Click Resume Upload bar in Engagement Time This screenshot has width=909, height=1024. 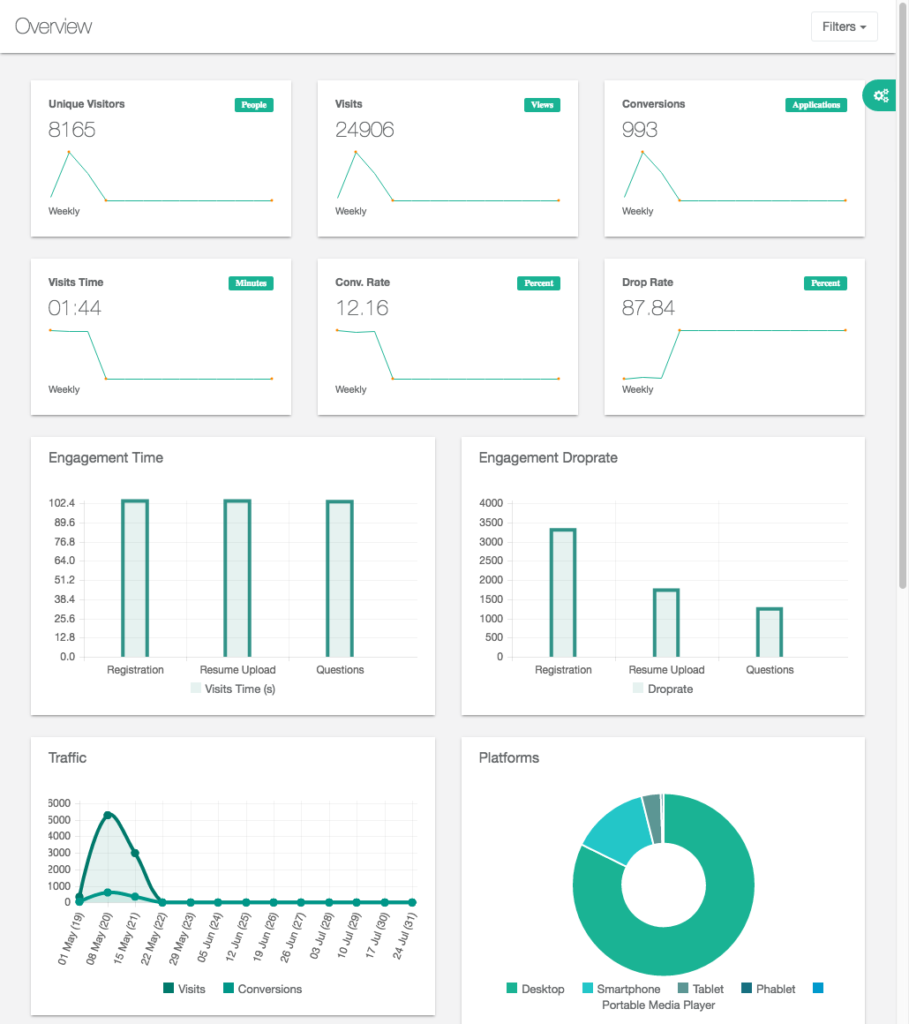(237, 578)
